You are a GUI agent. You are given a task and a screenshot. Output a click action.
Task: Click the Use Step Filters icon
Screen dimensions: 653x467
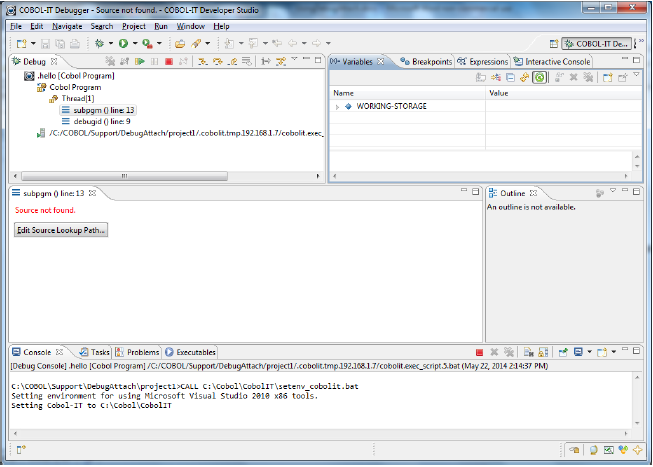coord(281,62)
